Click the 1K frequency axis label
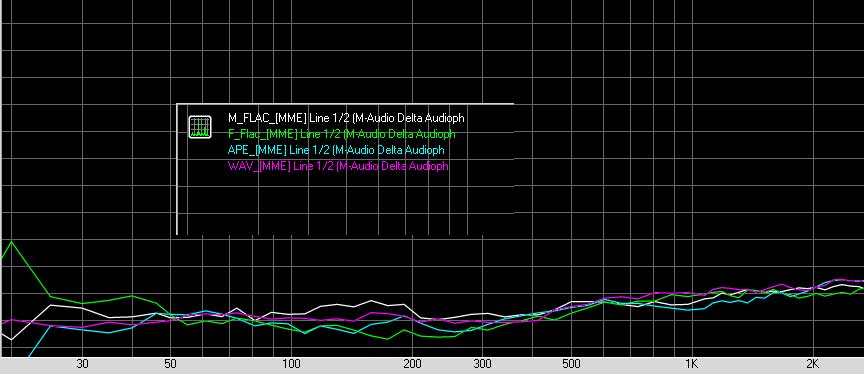The image size is (864, 374). [x=692, y=364]
